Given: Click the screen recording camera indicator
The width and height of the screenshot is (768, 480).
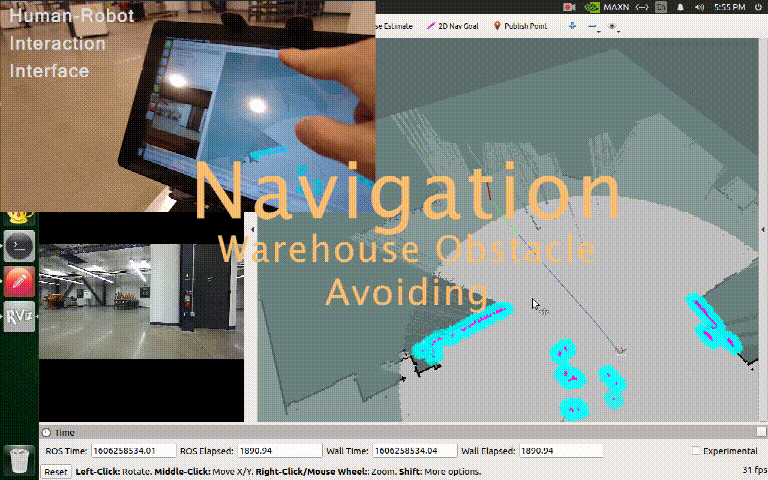Looking at the screenshot, I should 569,7.
